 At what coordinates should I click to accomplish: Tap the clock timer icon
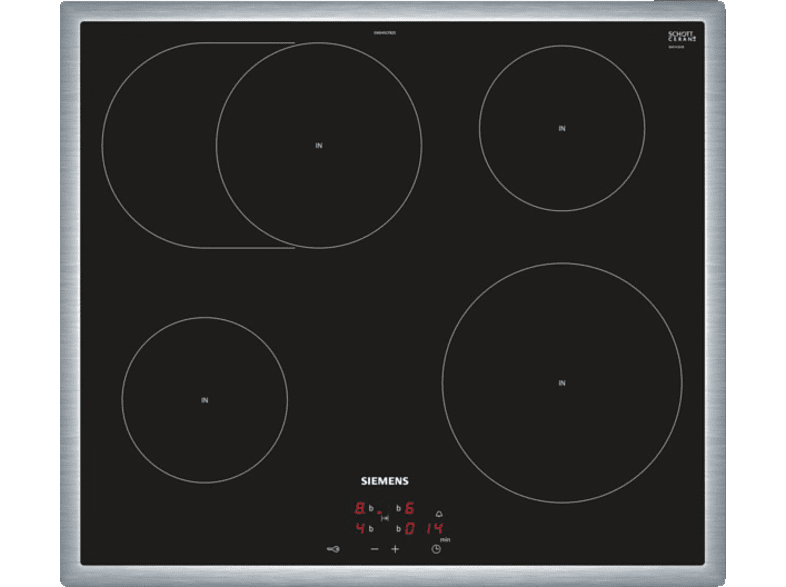coord(436,549)
